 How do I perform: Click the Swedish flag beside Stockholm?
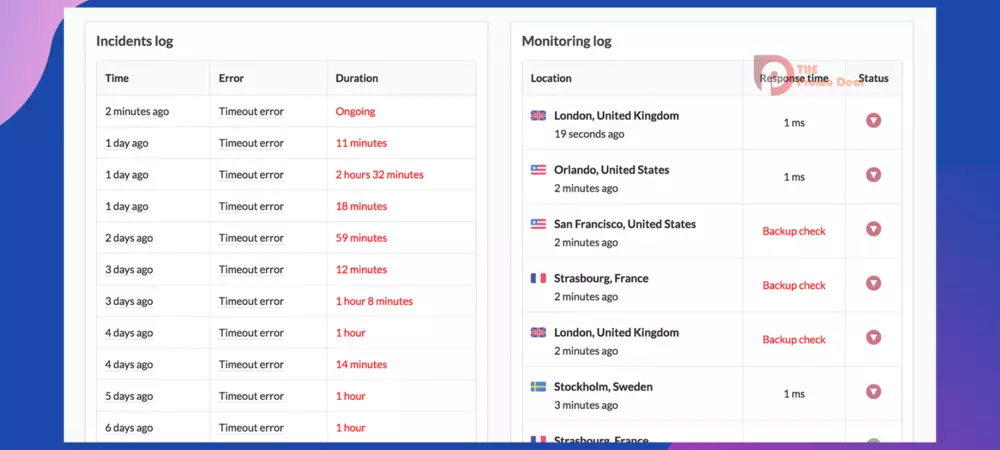pyautogui.click(x=538, y=386)
